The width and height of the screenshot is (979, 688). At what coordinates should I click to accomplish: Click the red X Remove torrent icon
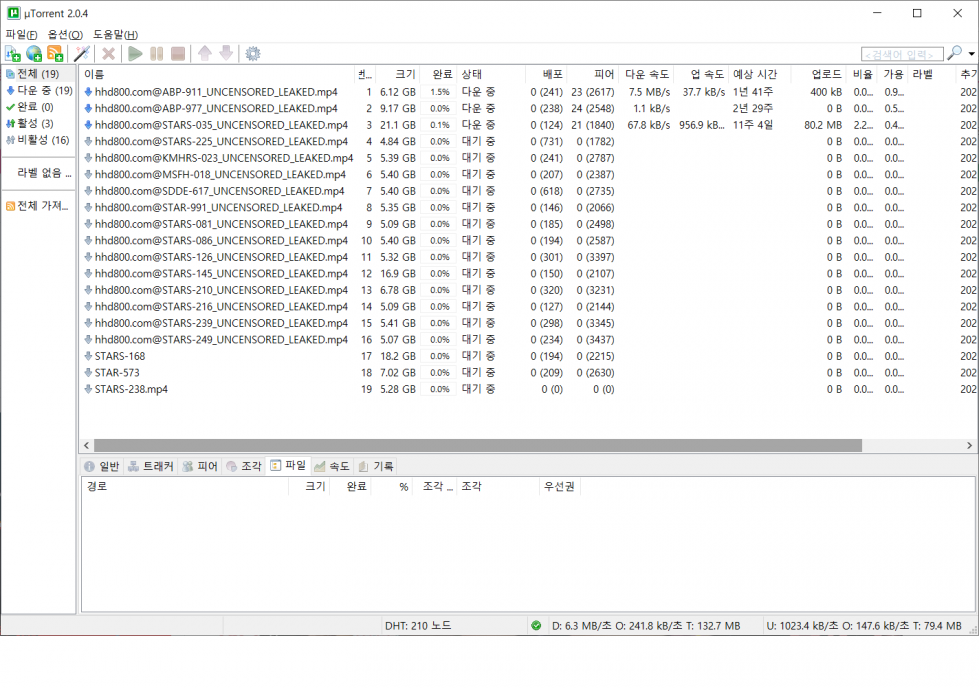pyautogui.click(x=109, y=54)
